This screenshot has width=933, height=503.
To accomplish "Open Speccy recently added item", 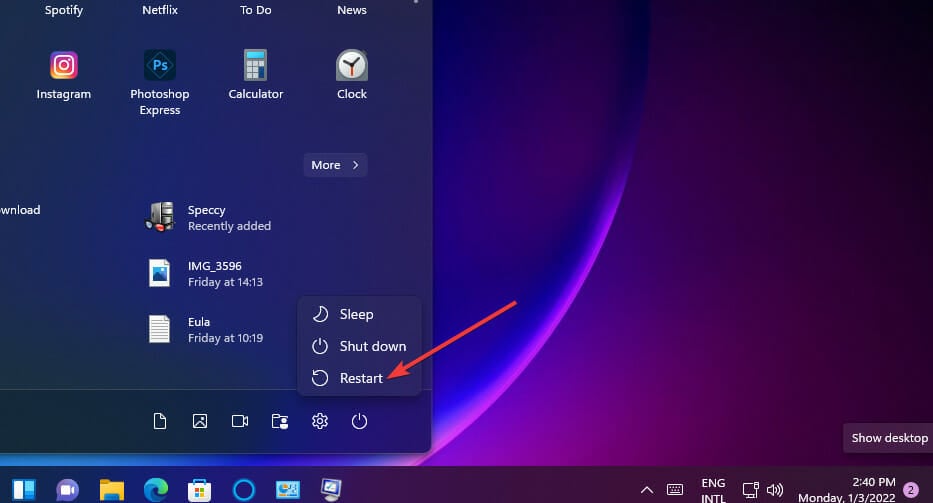I will pos(208,217).
